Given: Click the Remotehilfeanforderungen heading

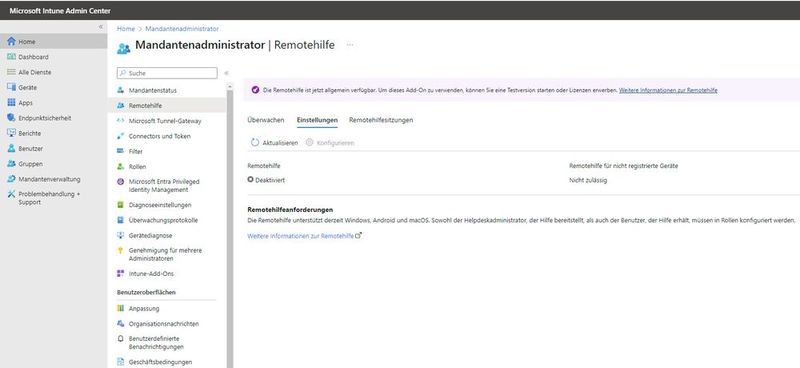Looking at the screenshot, I should pyautogui.click(x=290, y=210).
